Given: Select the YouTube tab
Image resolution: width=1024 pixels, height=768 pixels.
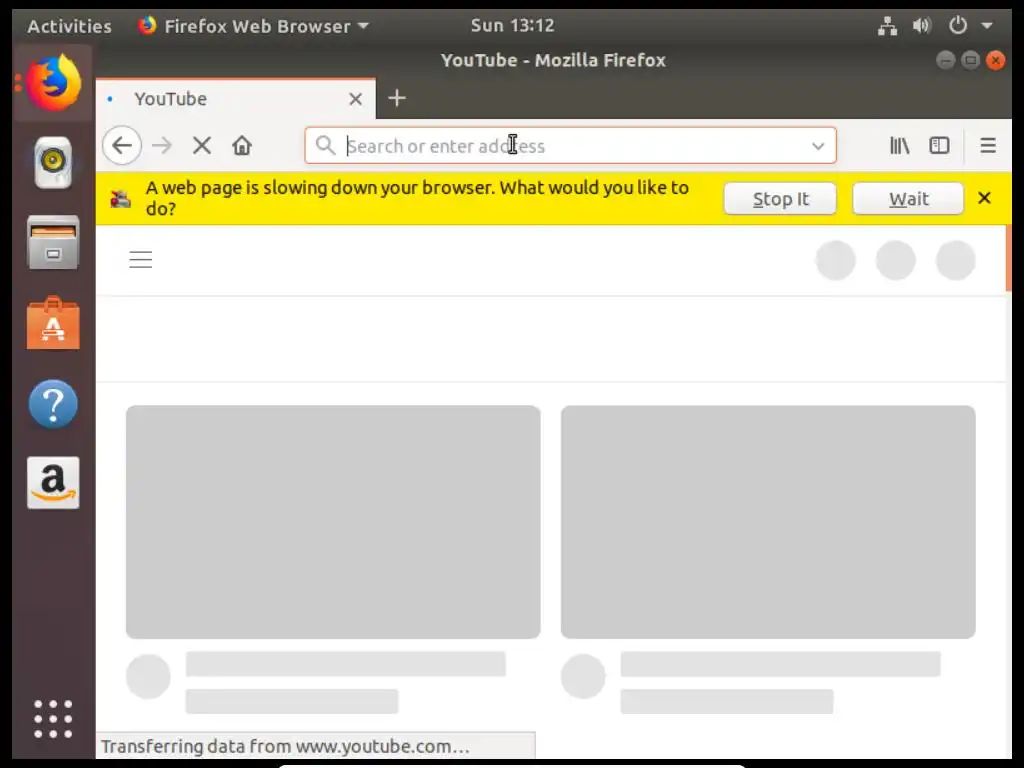Looking at the screenshot, I should coord(236,99).
